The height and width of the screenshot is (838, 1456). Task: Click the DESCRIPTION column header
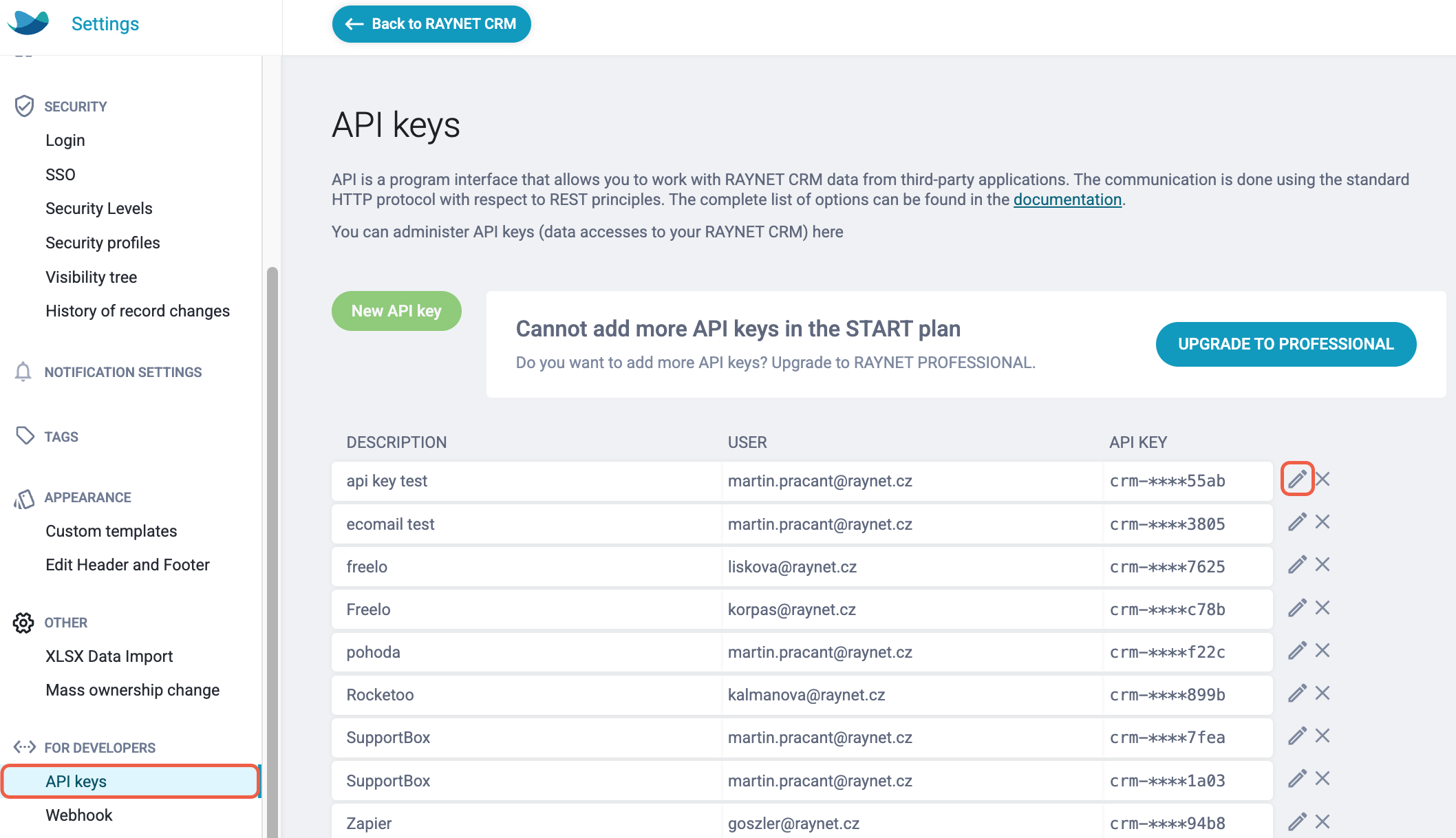click(x=396, y=442)
